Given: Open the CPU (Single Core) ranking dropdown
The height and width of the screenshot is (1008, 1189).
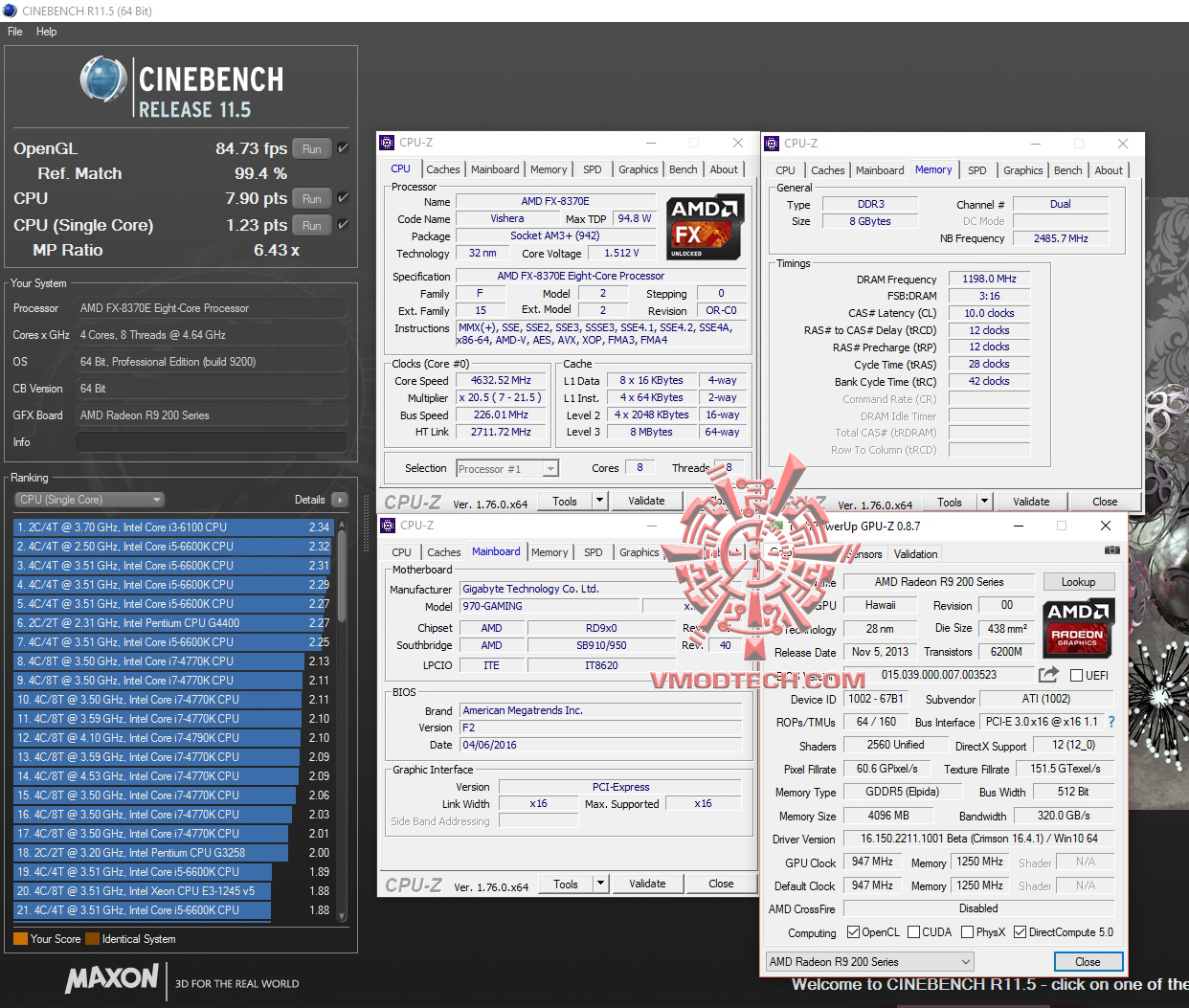Looking at the screenshot, I should click(89, 500).
